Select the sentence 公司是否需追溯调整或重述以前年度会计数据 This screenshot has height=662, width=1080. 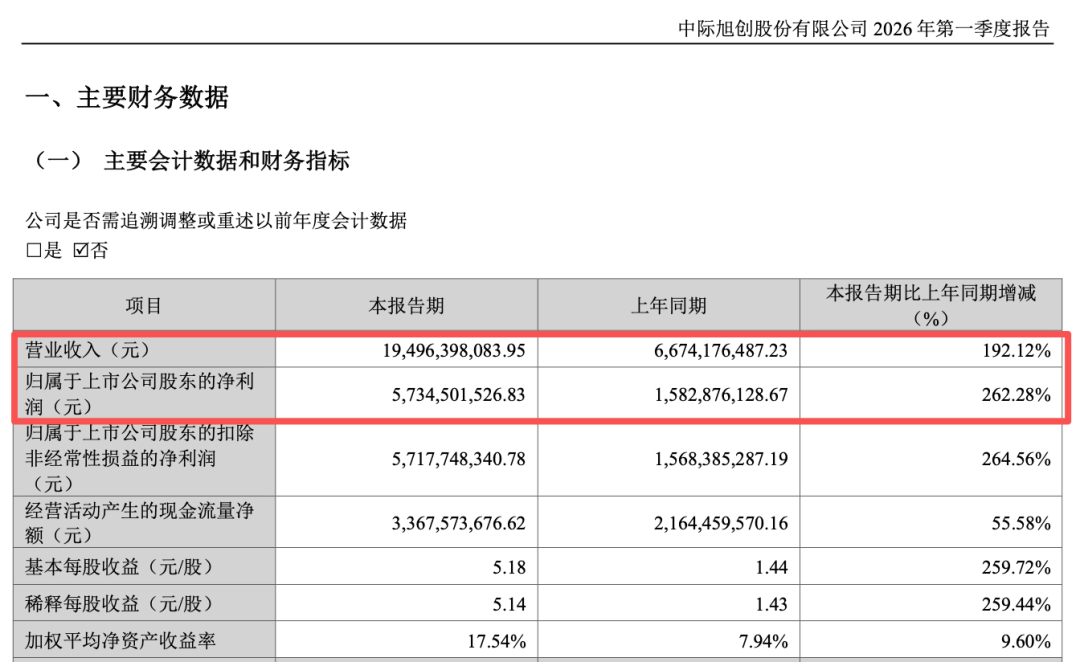(216, 220)
